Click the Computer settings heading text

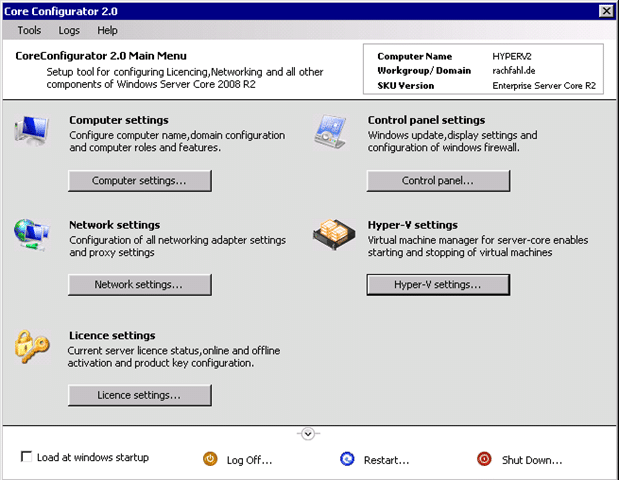[119, 120]
